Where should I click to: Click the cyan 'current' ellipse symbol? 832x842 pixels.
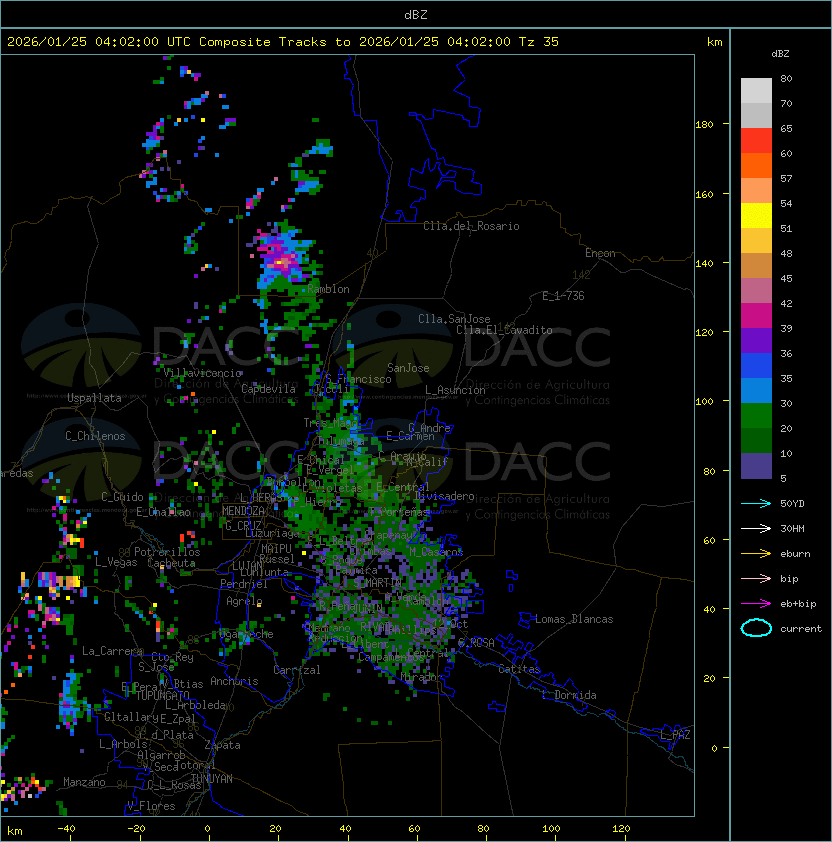tap(756, 628)
